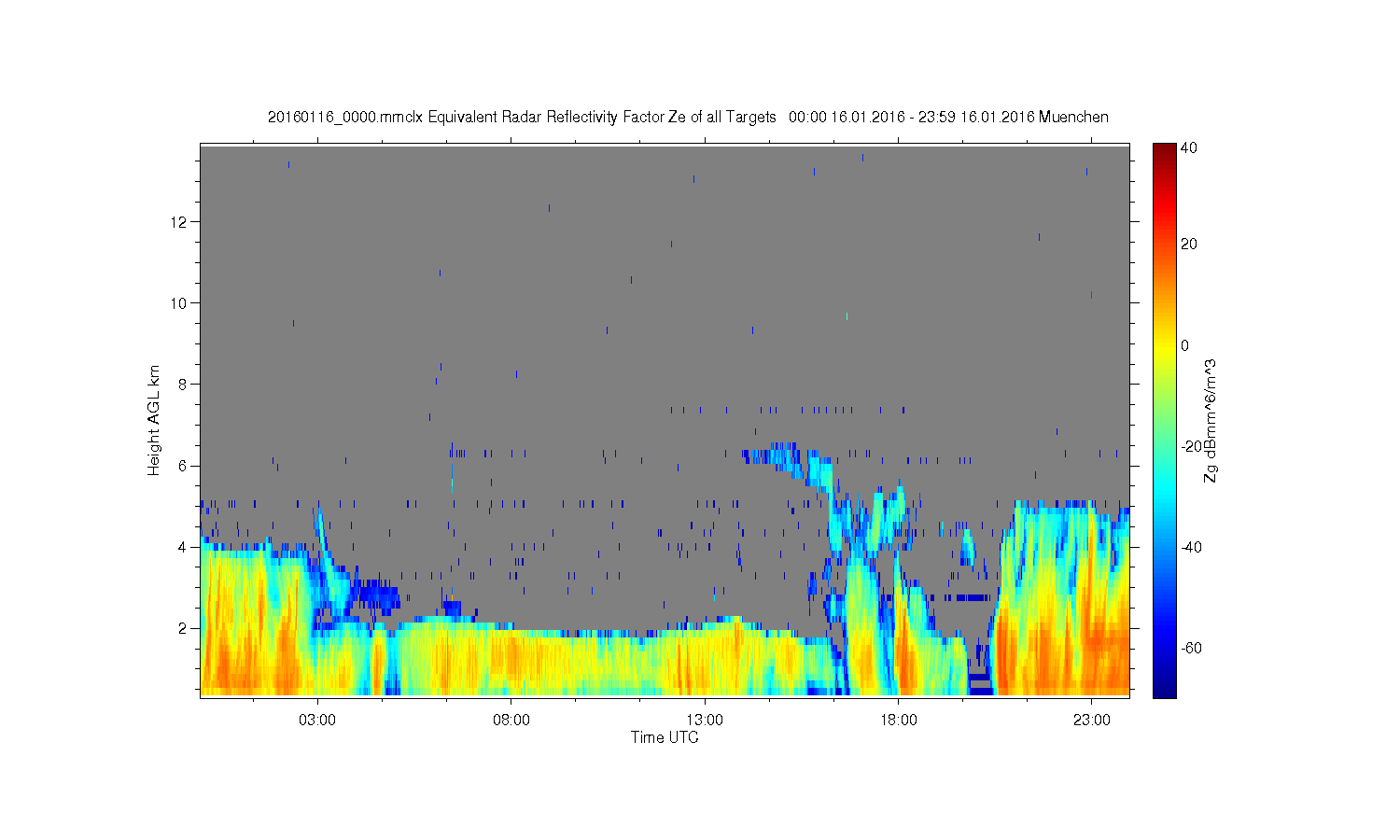Click the height axis tick label 10
This screenshot has height=840, width=1400.
coord(179,303)
